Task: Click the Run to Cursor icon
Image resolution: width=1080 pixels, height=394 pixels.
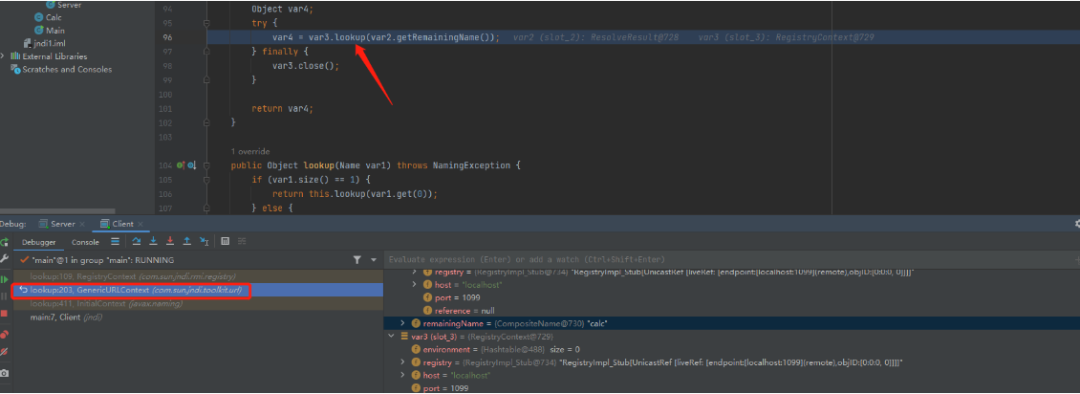Action: (x=204, y=242)
